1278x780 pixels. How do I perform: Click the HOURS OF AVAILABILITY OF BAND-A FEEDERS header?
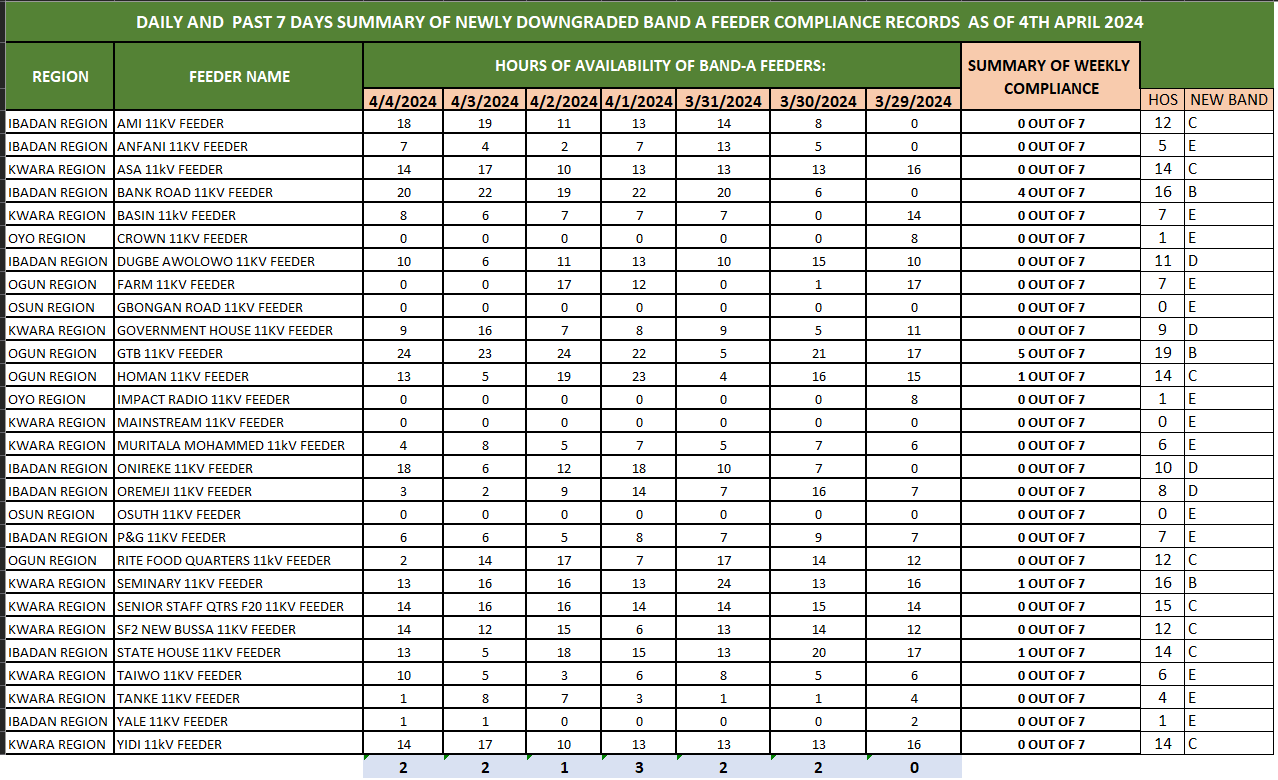[x=661, y=65]
